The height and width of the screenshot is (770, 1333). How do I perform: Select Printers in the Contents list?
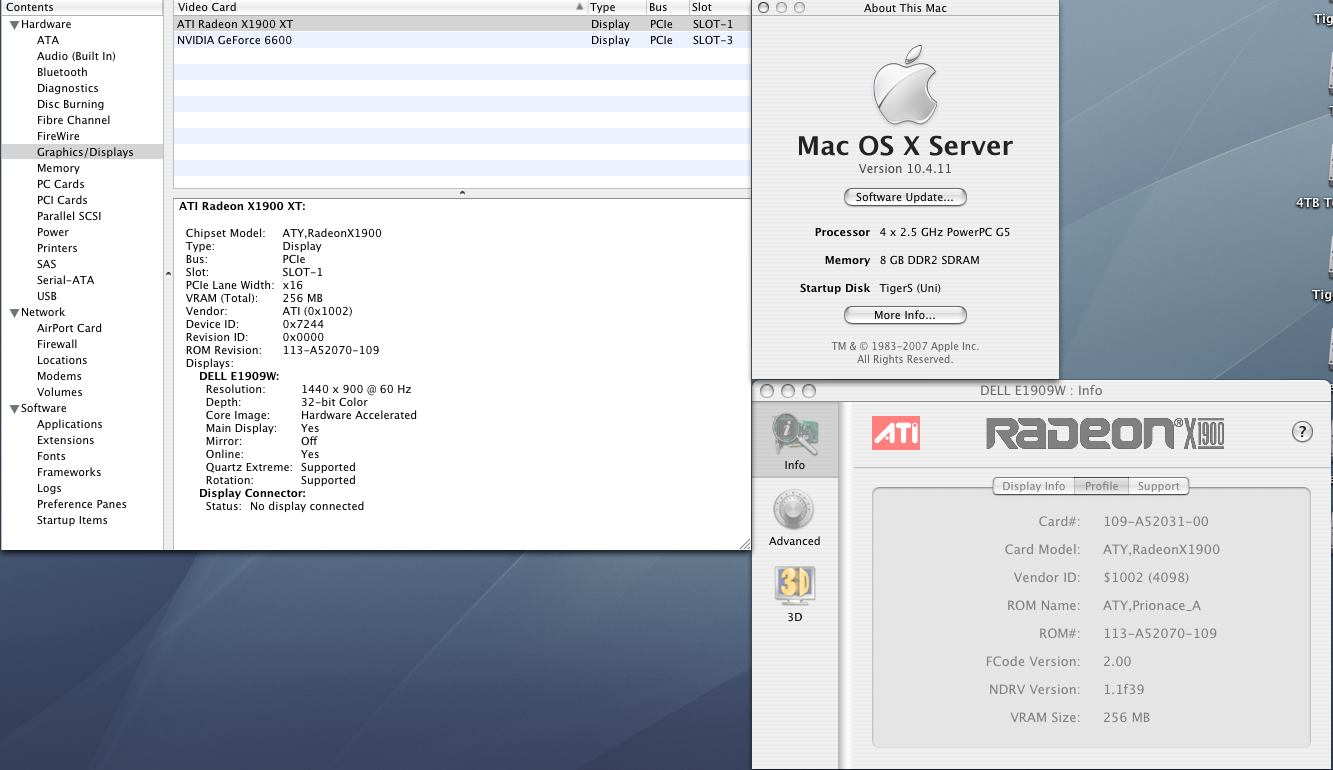point(57,248)
